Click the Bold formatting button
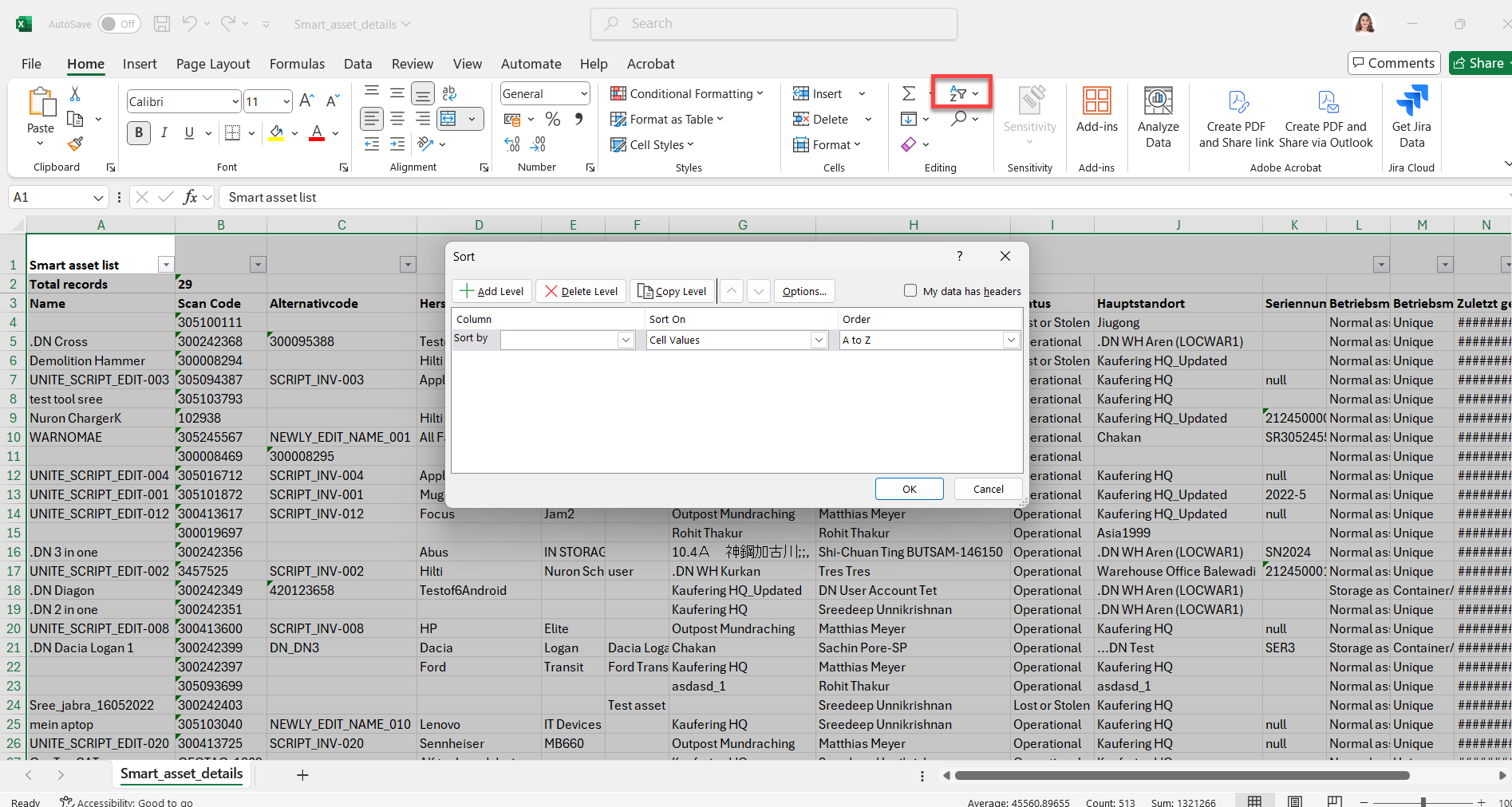The image size is (1512, 807). pyautogui.click(x=139, y=132)
